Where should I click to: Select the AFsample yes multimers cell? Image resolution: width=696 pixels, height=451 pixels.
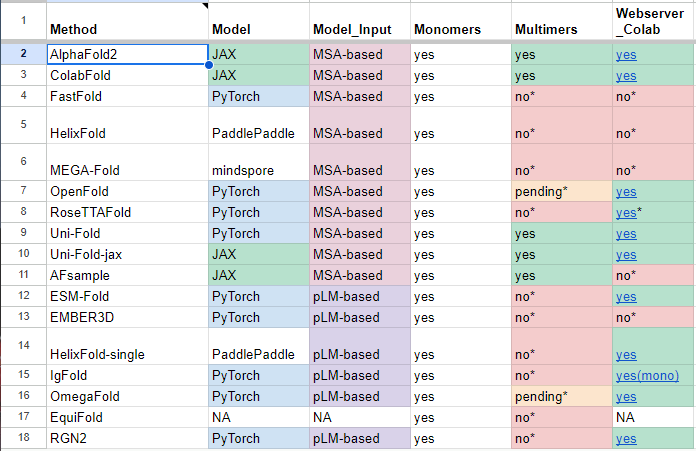562,275
